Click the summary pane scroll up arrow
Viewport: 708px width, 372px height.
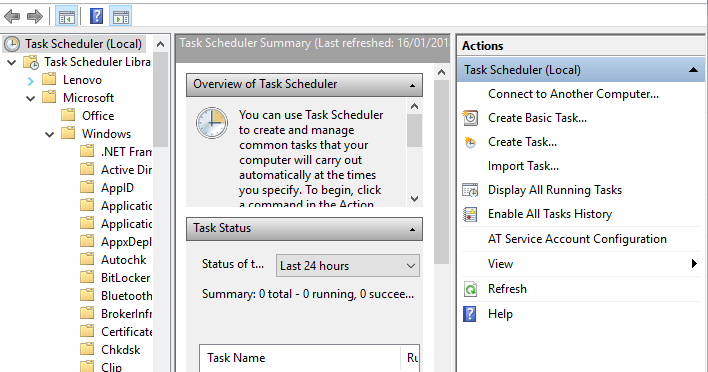(x=442, y=72)
